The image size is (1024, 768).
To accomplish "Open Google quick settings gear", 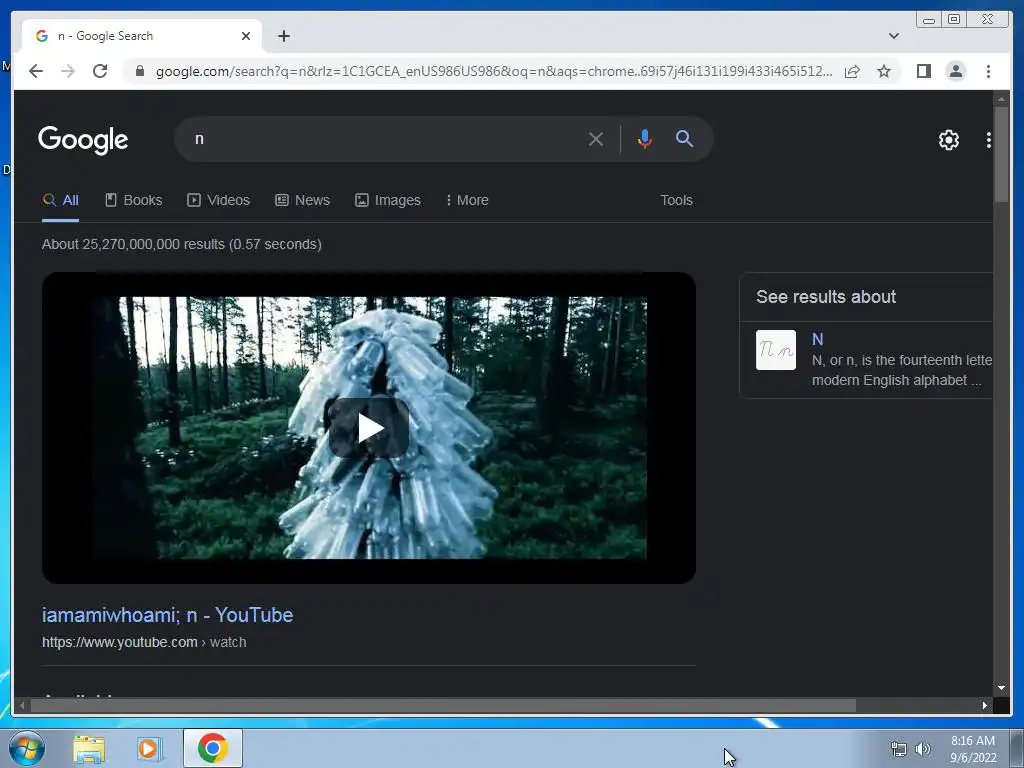I will click(948, 140).
